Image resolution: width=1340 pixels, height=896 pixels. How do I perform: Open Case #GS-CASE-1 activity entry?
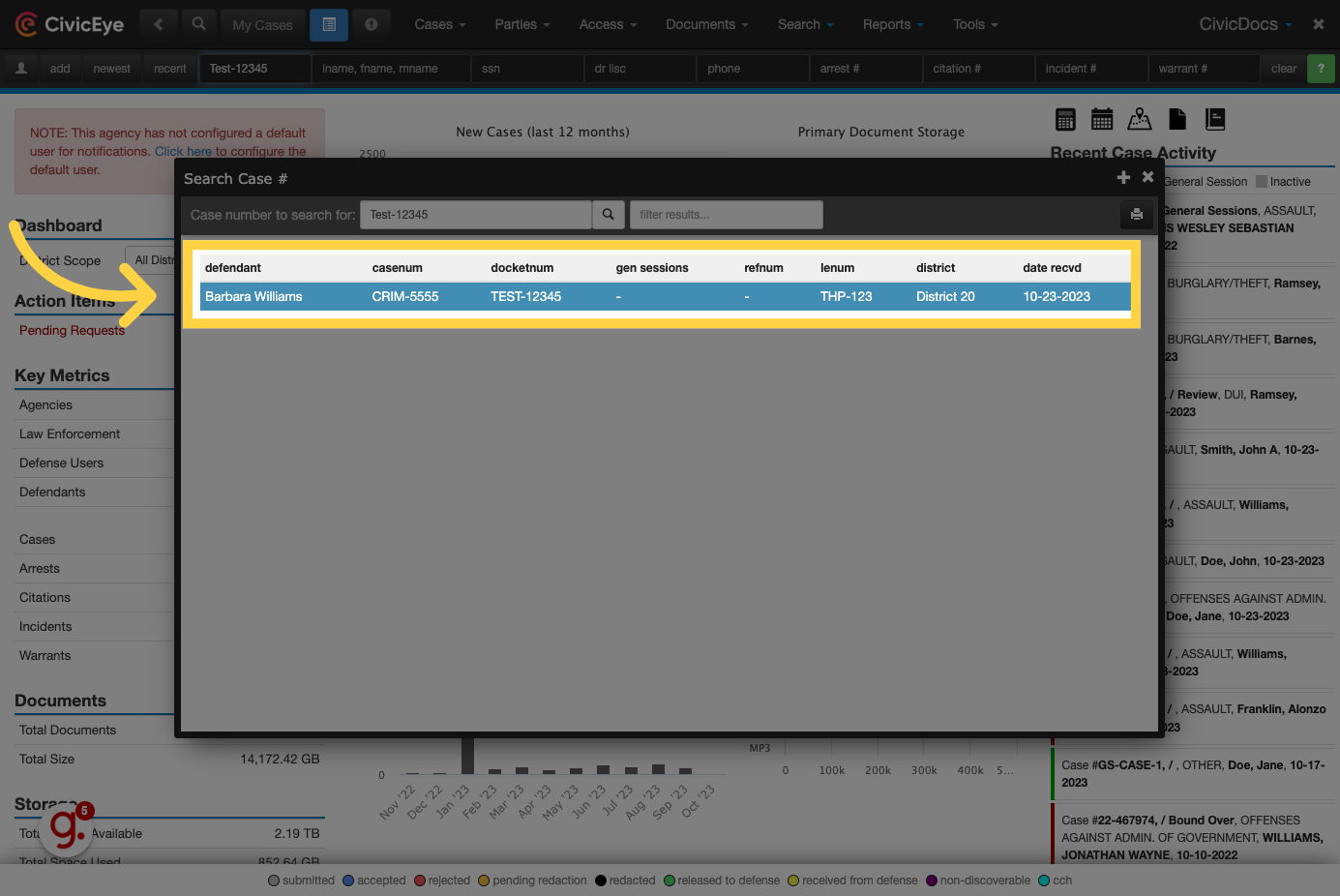(x=1193, y=773)
